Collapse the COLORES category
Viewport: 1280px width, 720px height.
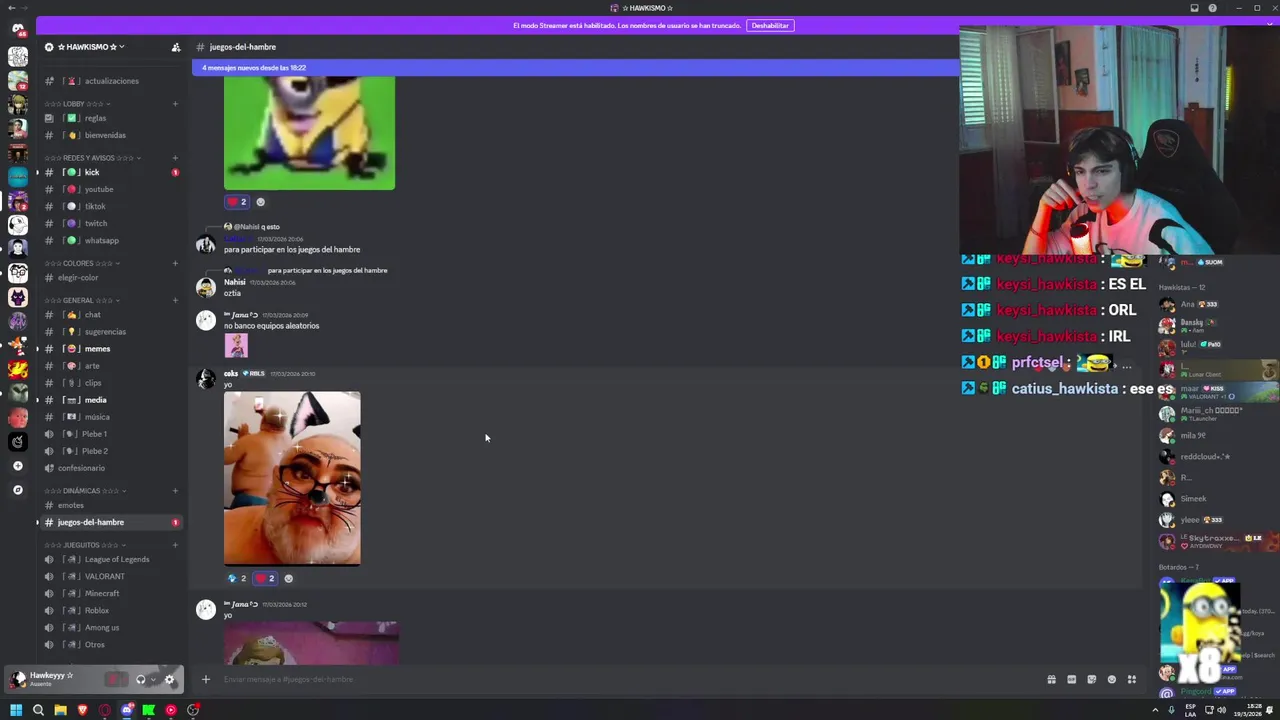[82, 264]
